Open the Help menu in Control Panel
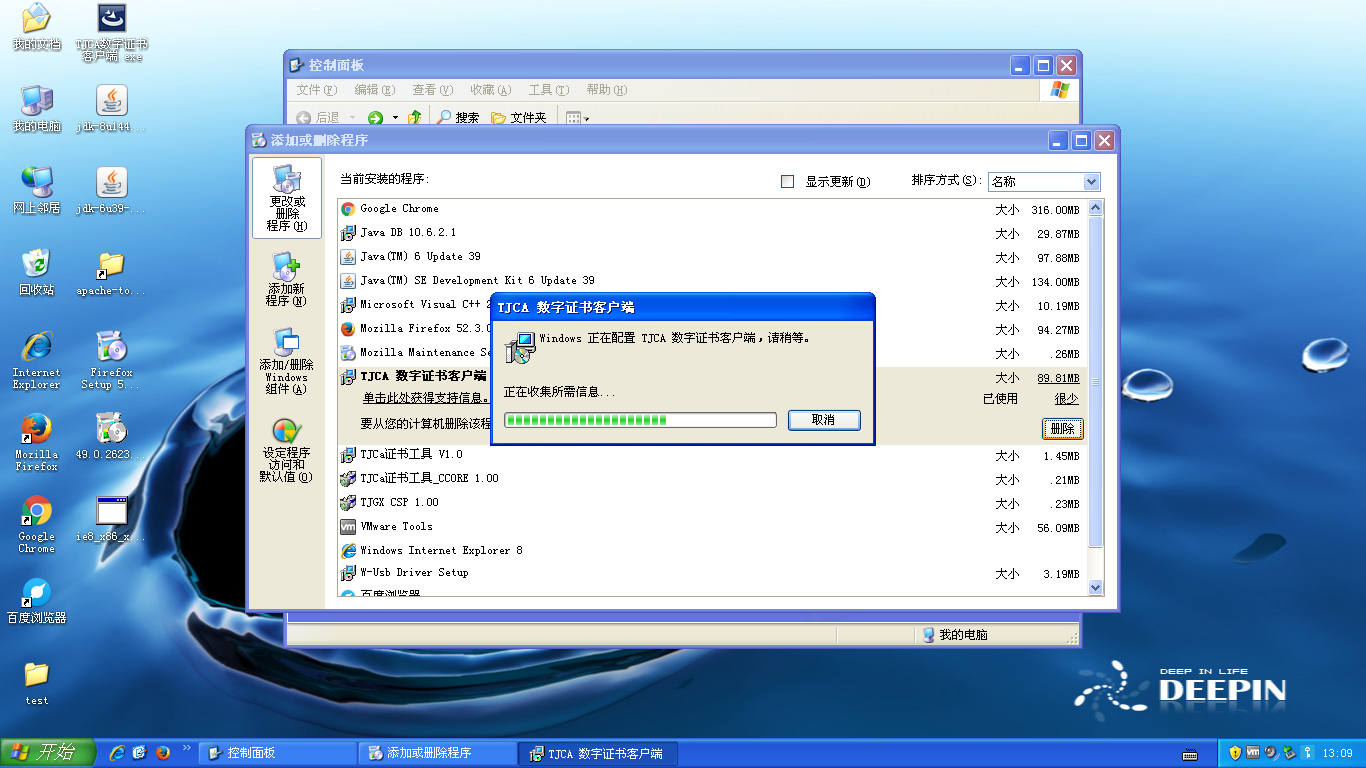Screen dimensions: 1366x768 pos(606,90)
